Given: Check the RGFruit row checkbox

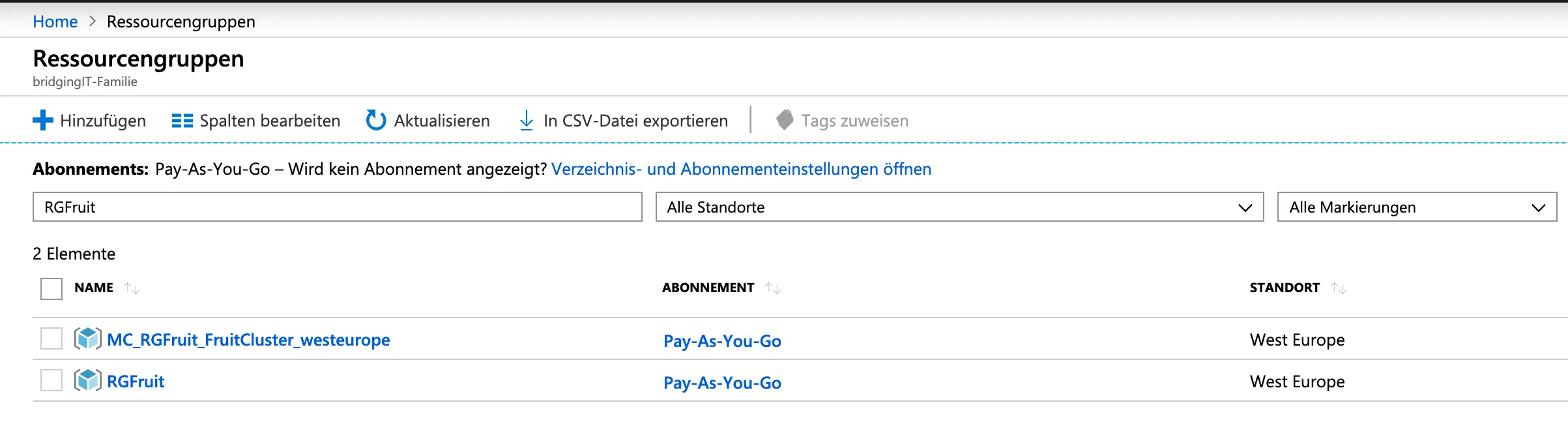Looking at the screenshot, I should point(51,381).
